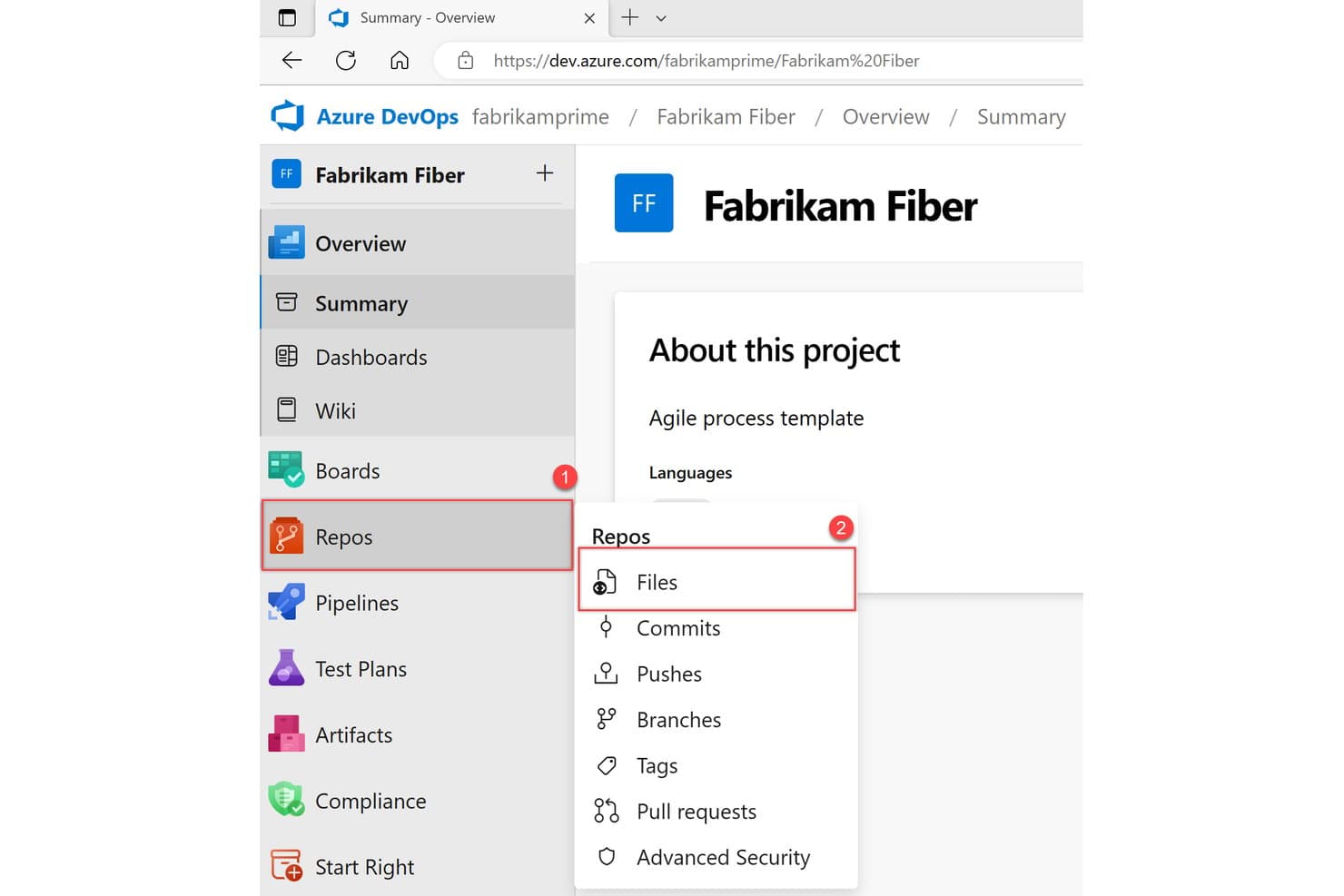Click the Branches icon in Repos flyout
Viewport: 1344px width, 896px height.
click(606, 719)
